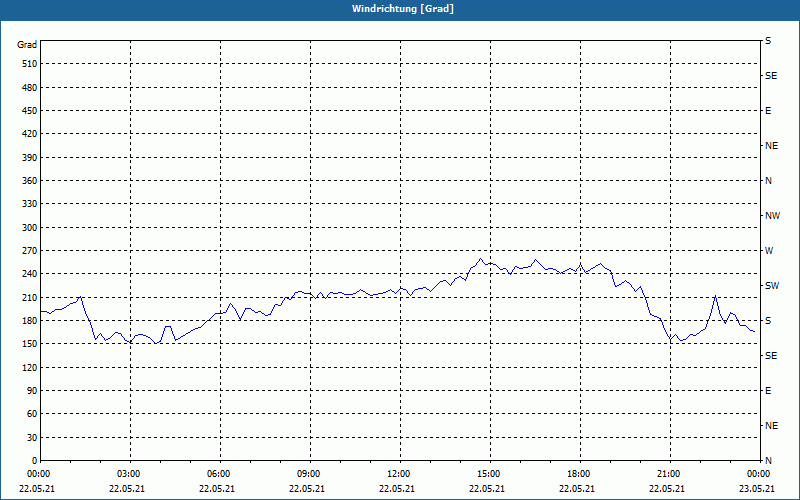Viewport: 800px width, 500px height.
Task: Click the 22.05.21 date under 18:00
Action: coord(577,488)
